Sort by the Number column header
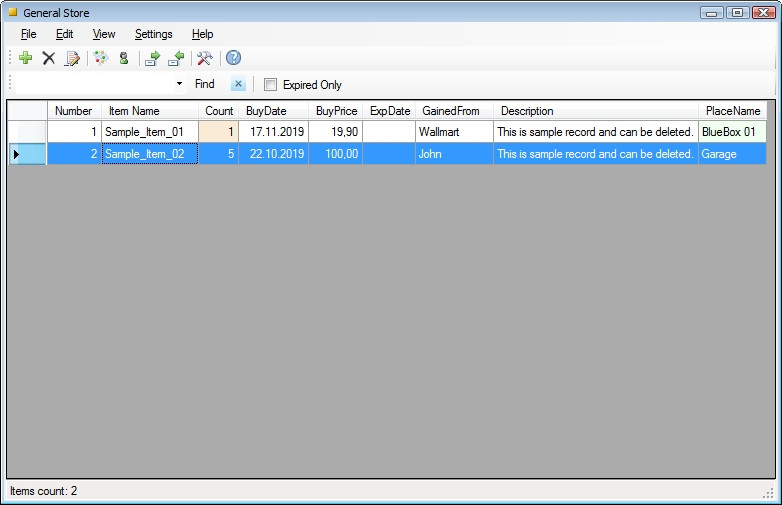The height and width of the screenshot is (505, 782). (x=74, y=111)
